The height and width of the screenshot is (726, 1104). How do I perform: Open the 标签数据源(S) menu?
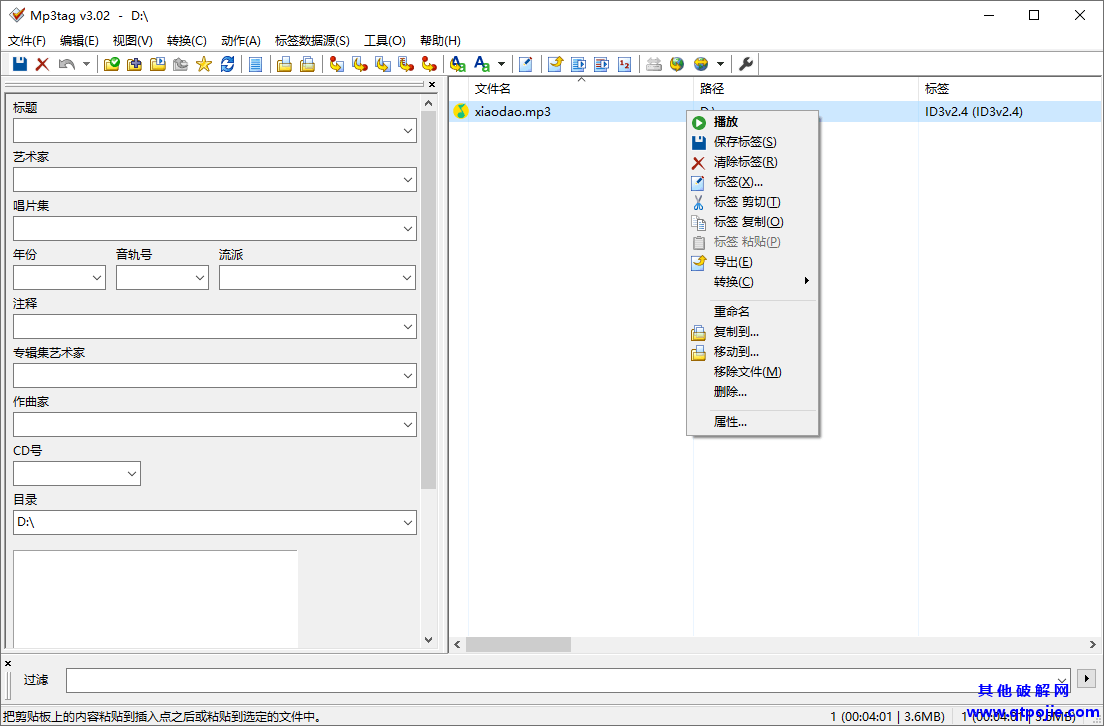click(312, 41)
